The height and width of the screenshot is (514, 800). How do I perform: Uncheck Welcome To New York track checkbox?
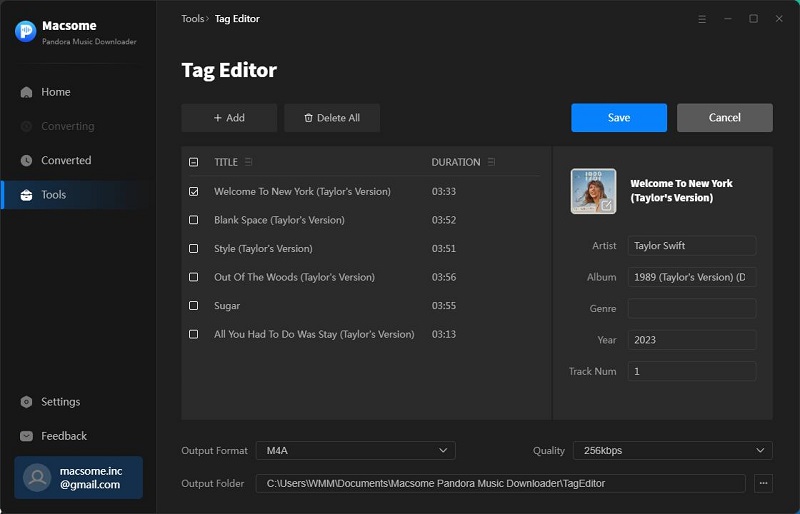[193, 191]
